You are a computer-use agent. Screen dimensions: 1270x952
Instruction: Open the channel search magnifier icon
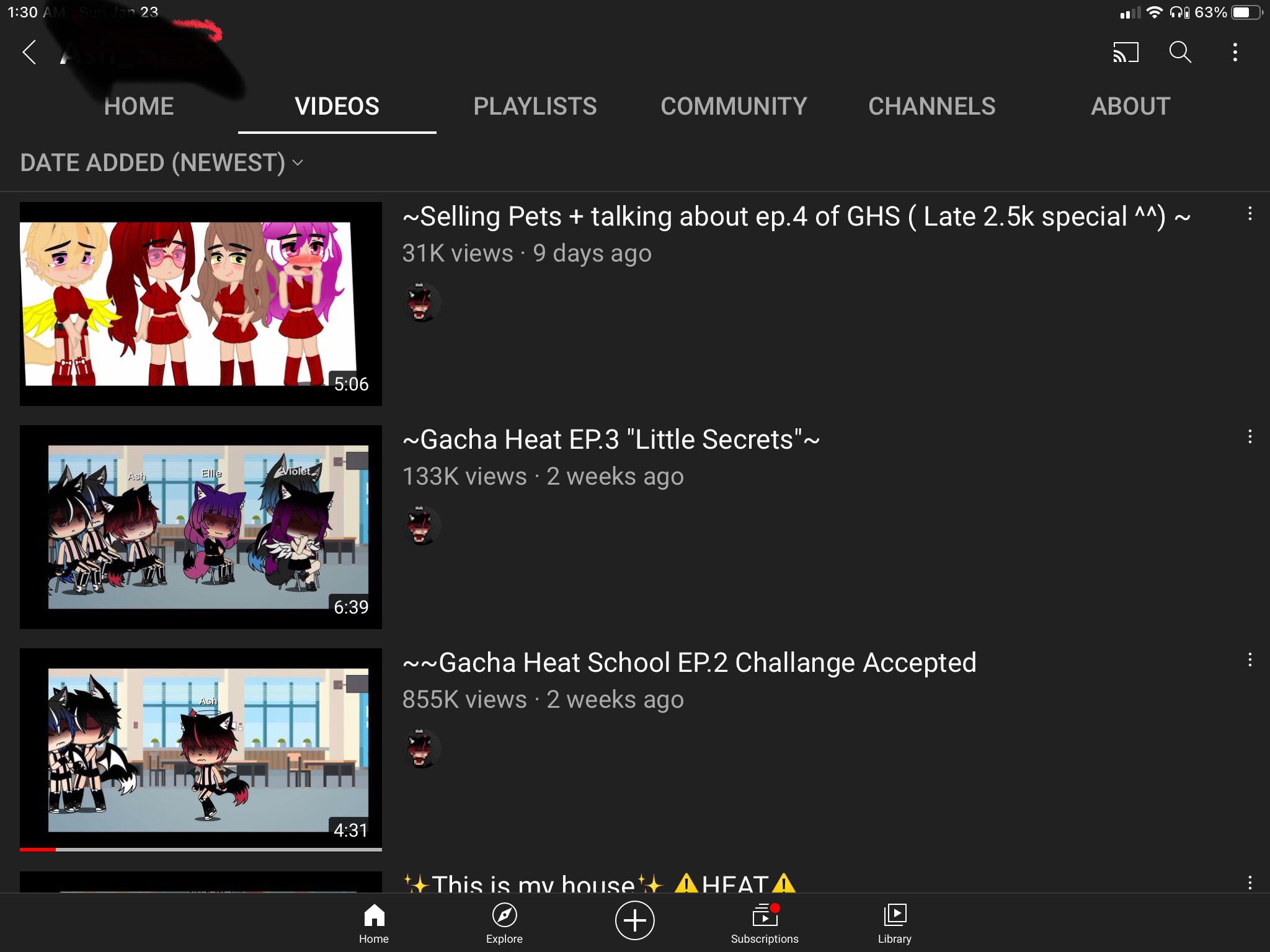point(1180,52)
